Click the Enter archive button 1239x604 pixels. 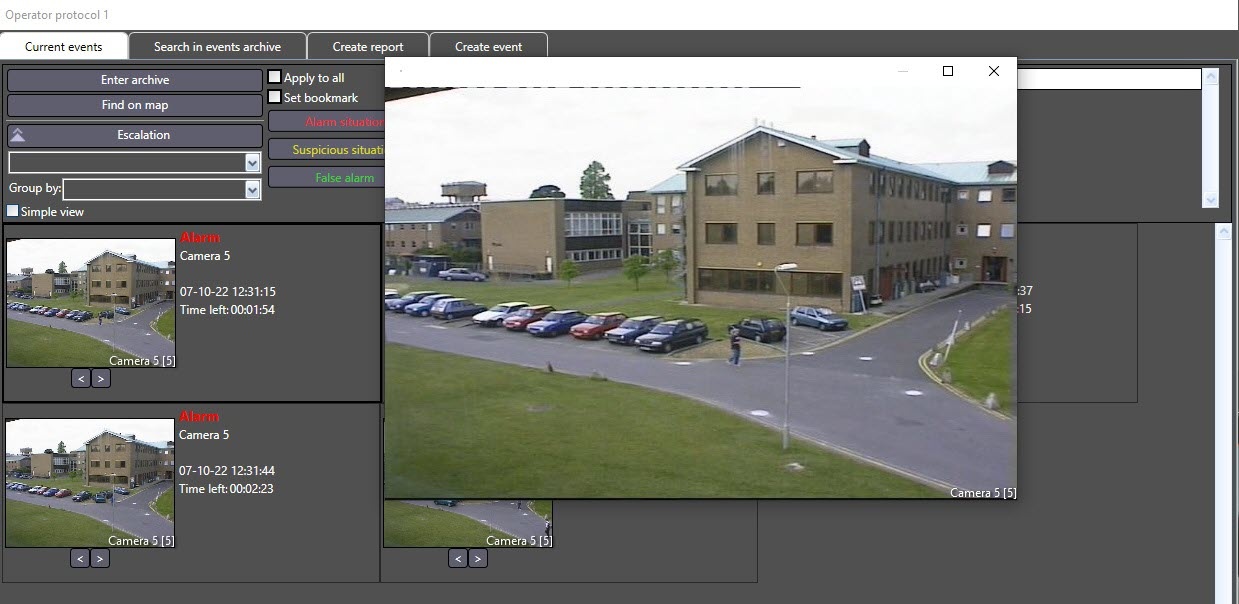click(x=135, y=79)
